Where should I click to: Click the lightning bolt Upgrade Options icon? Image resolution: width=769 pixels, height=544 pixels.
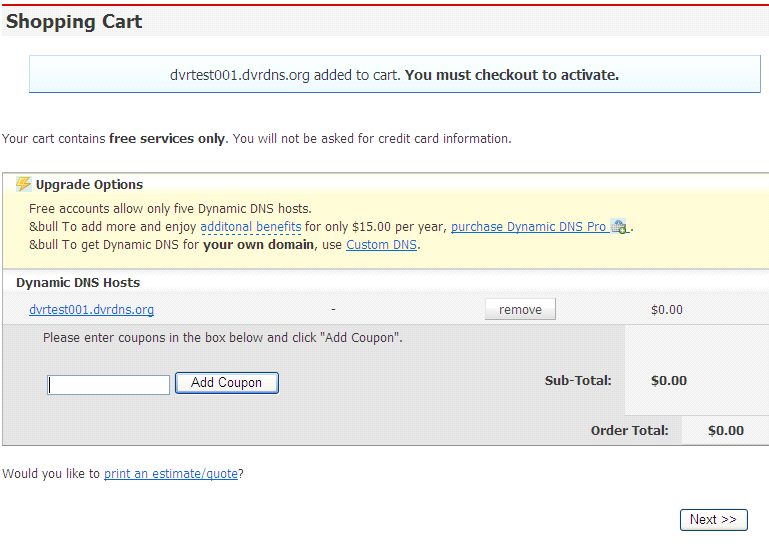(x=23, y=184)
